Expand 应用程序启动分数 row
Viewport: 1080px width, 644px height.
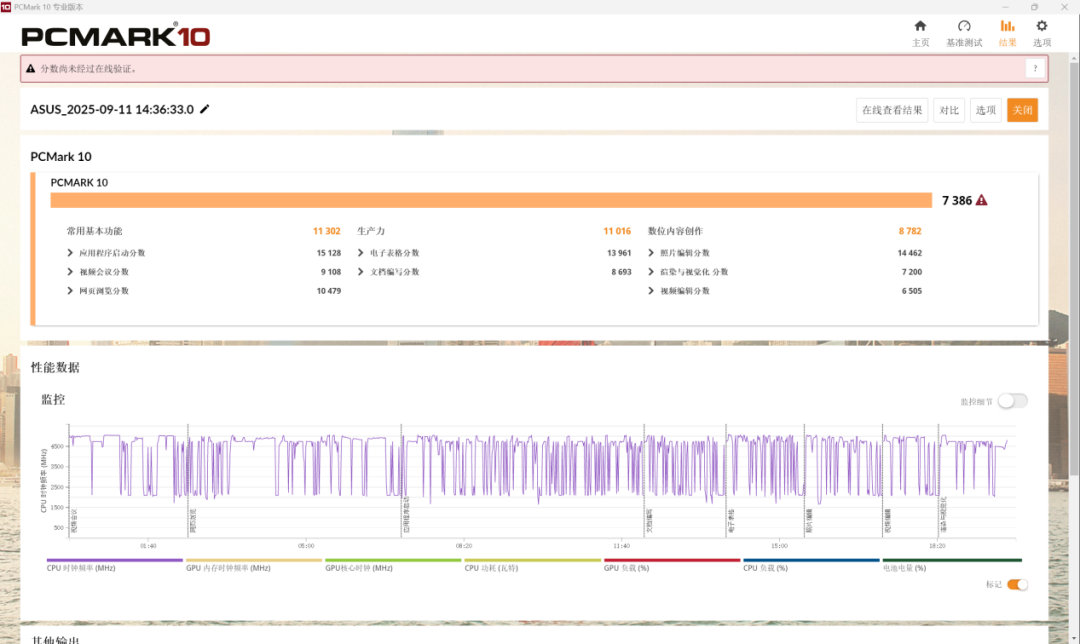click(70, 253)
